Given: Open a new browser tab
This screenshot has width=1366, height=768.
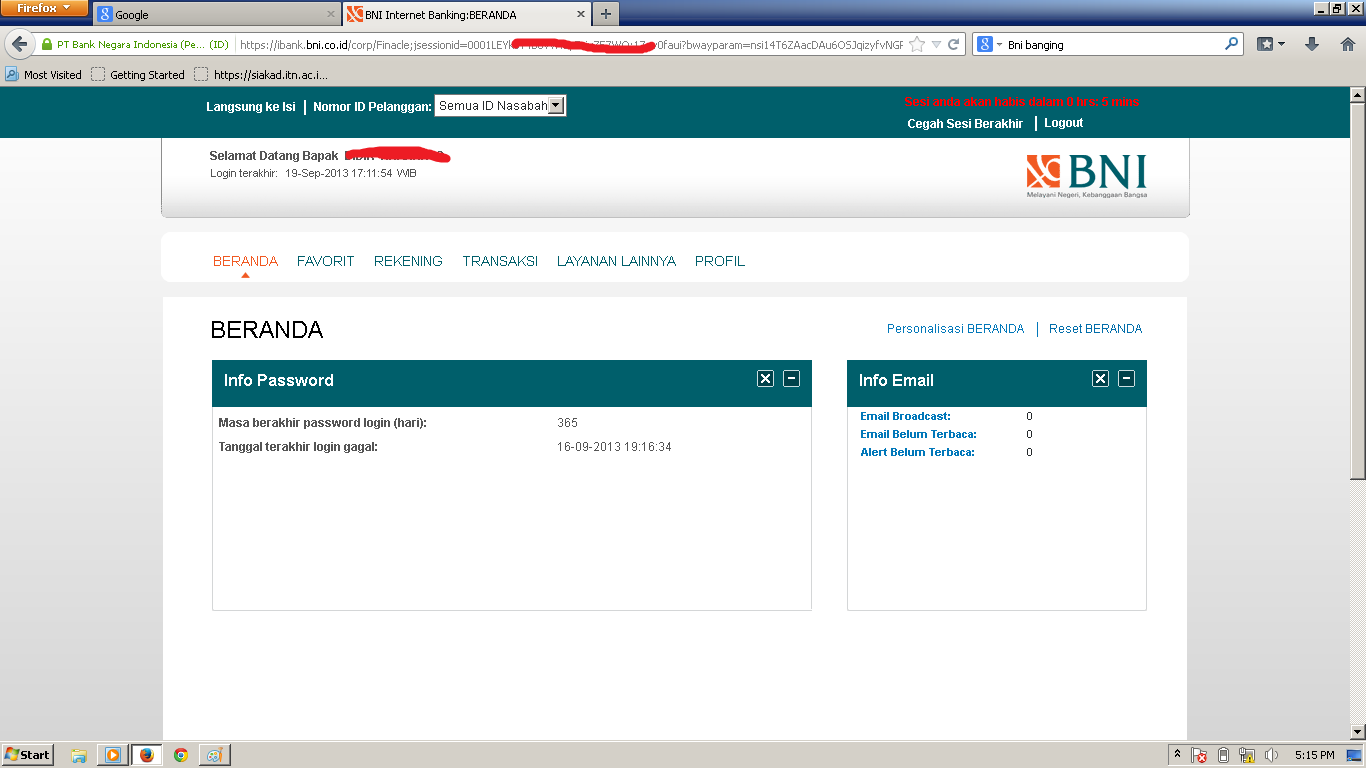Looking at the screenshot, I should pyautogui.click(x=606, y=15).
